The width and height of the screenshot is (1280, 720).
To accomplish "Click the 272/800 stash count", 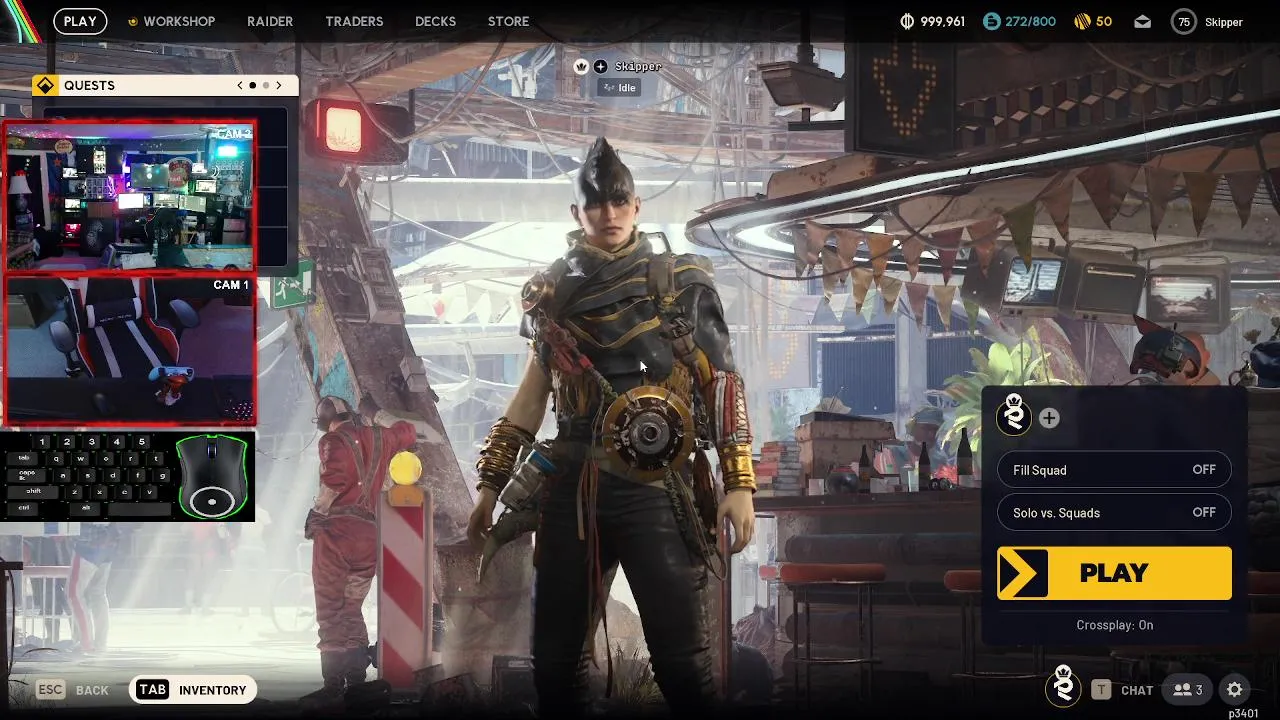I will coord(1030,21).
